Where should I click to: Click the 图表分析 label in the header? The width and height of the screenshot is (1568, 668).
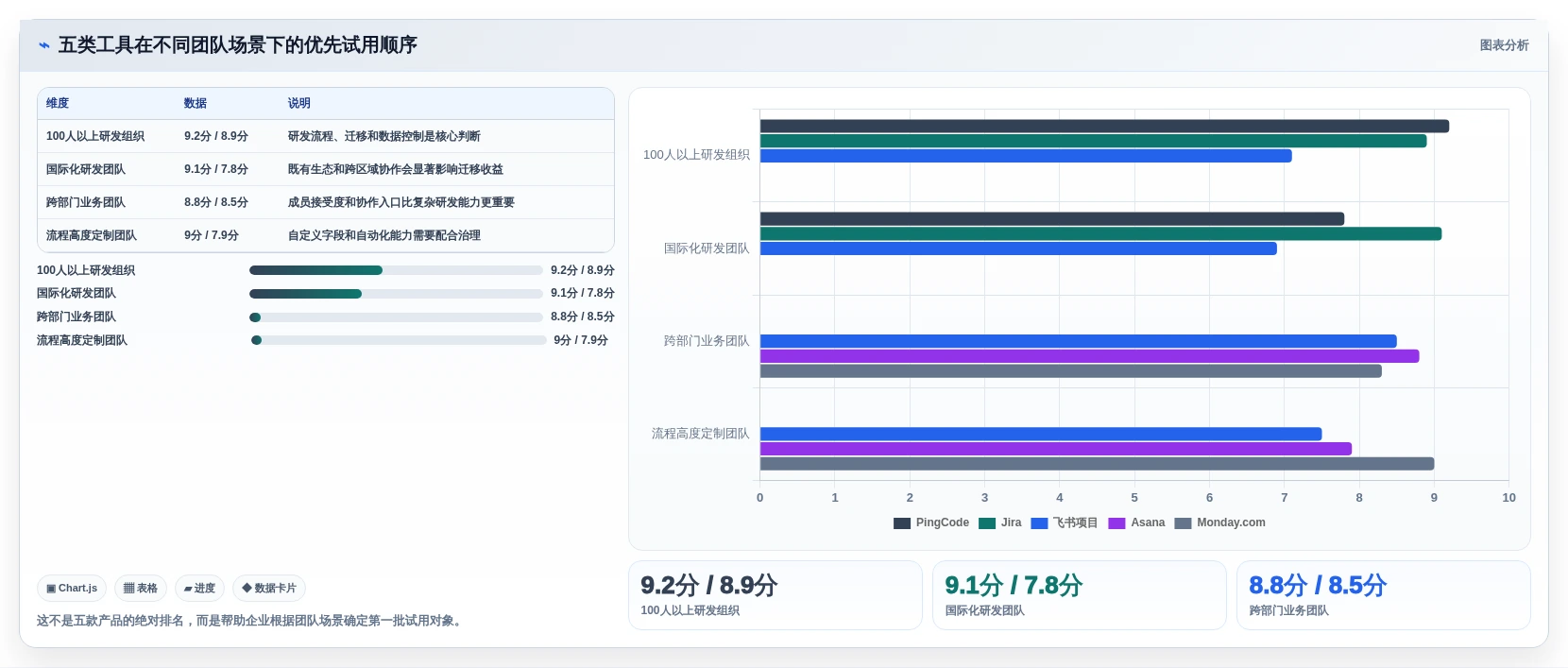coord(1504,45)
